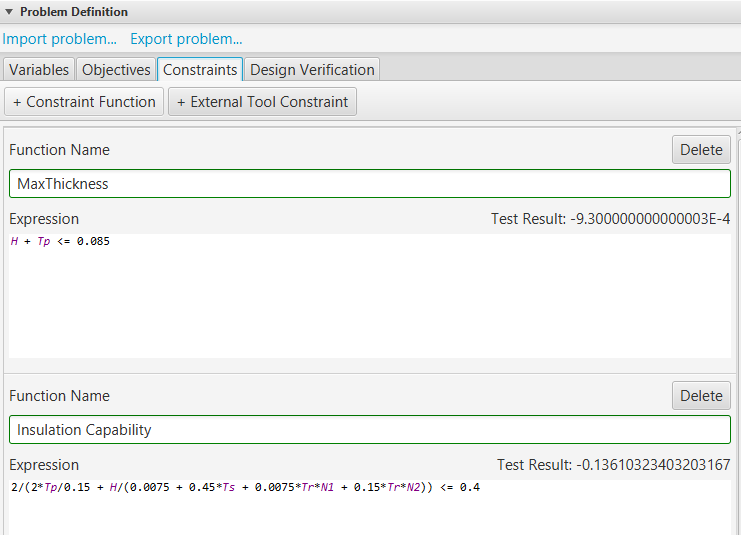Switch to the Objectives tab
741x535 pixels.
tap(116, 69)
